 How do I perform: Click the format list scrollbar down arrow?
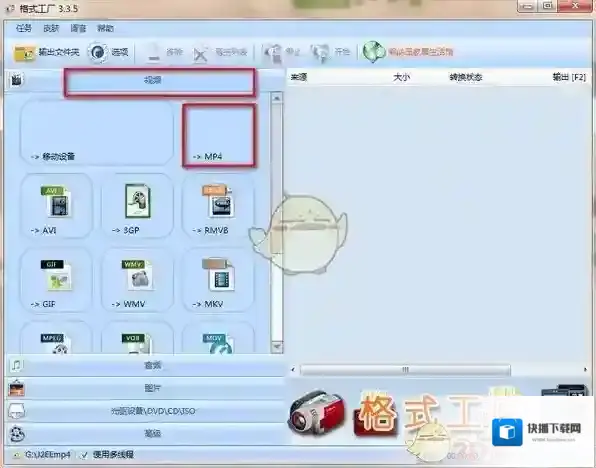click(x=277, y=347)
